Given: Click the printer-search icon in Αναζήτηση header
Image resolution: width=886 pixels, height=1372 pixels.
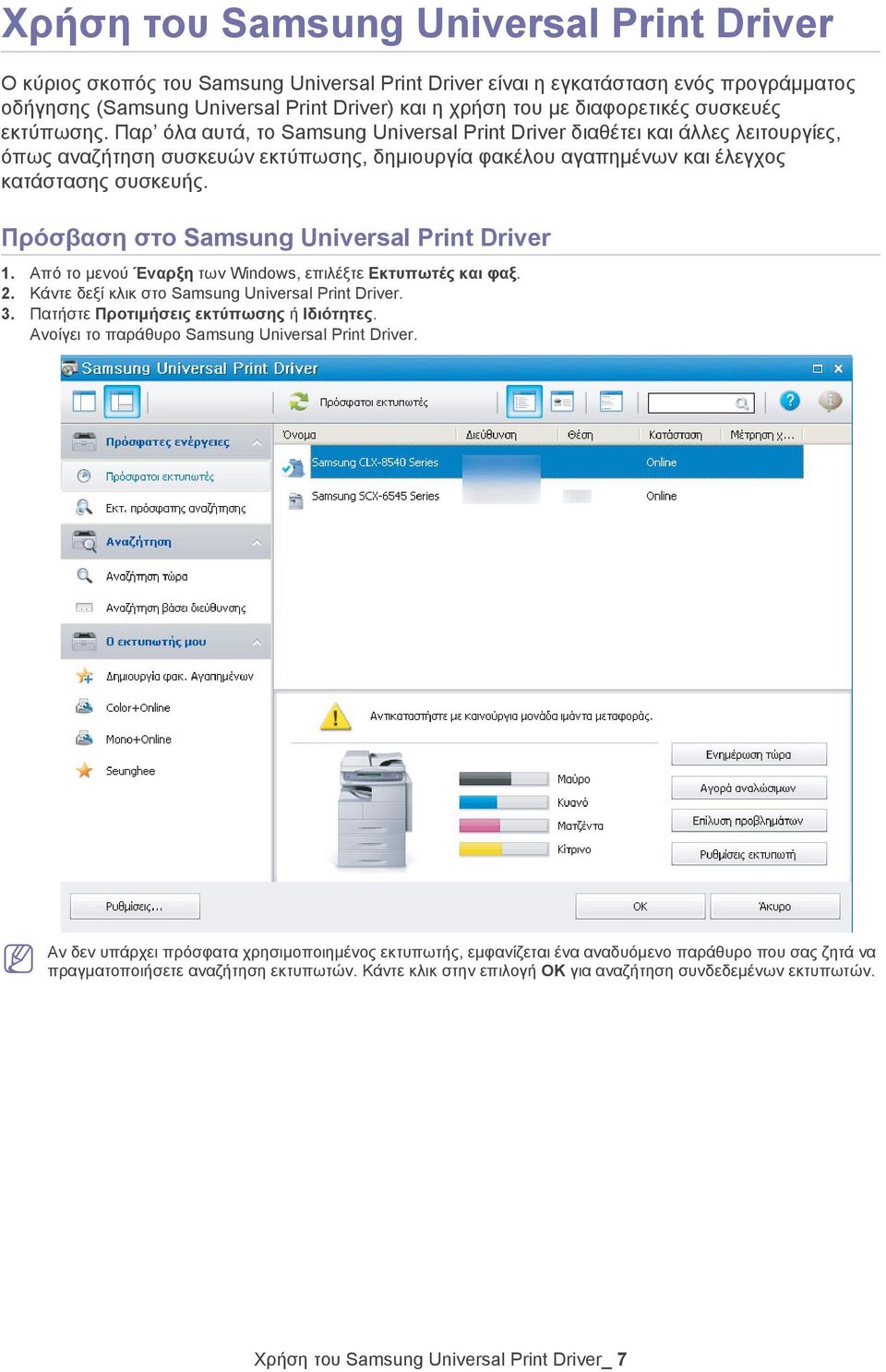Looking at the screenshot, I should click(x=84, y=541).
